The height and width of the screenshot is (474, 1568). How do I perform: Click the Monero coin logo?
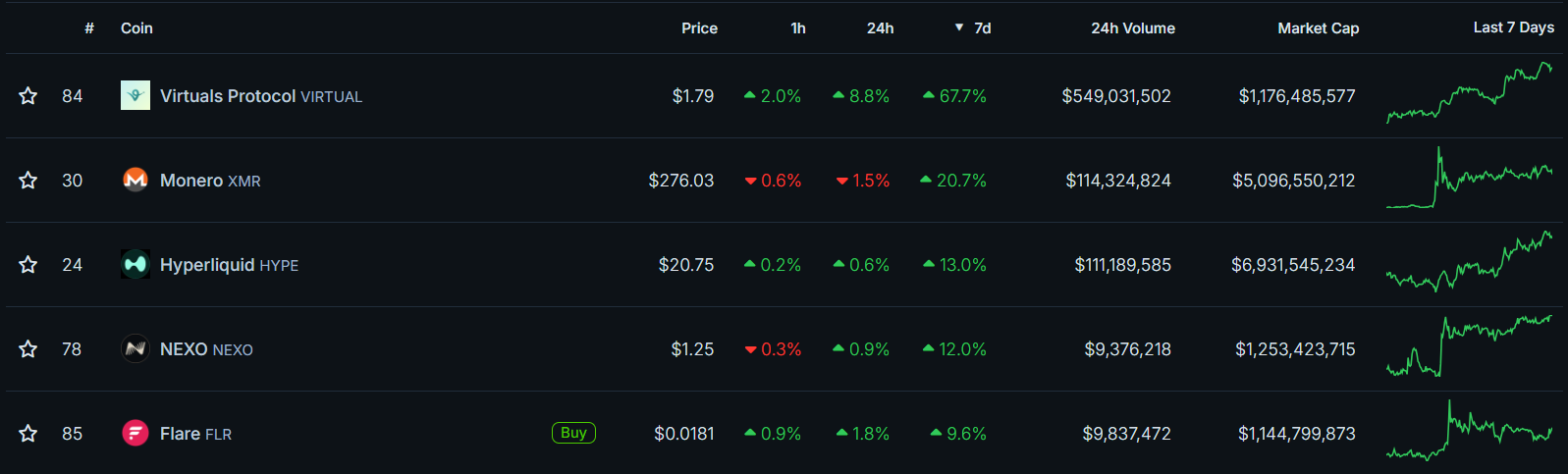[135, 180]
